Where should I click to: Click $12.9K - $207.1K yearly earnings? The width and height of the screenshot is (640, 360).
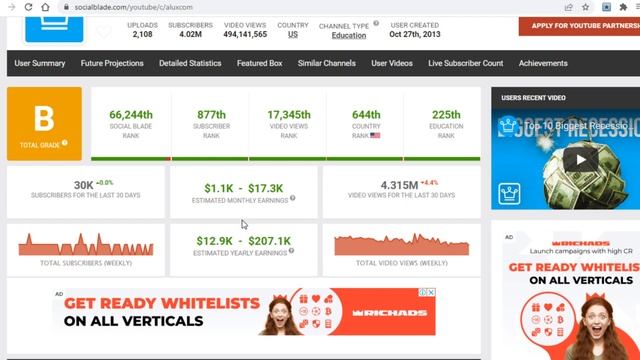(243, 241)
